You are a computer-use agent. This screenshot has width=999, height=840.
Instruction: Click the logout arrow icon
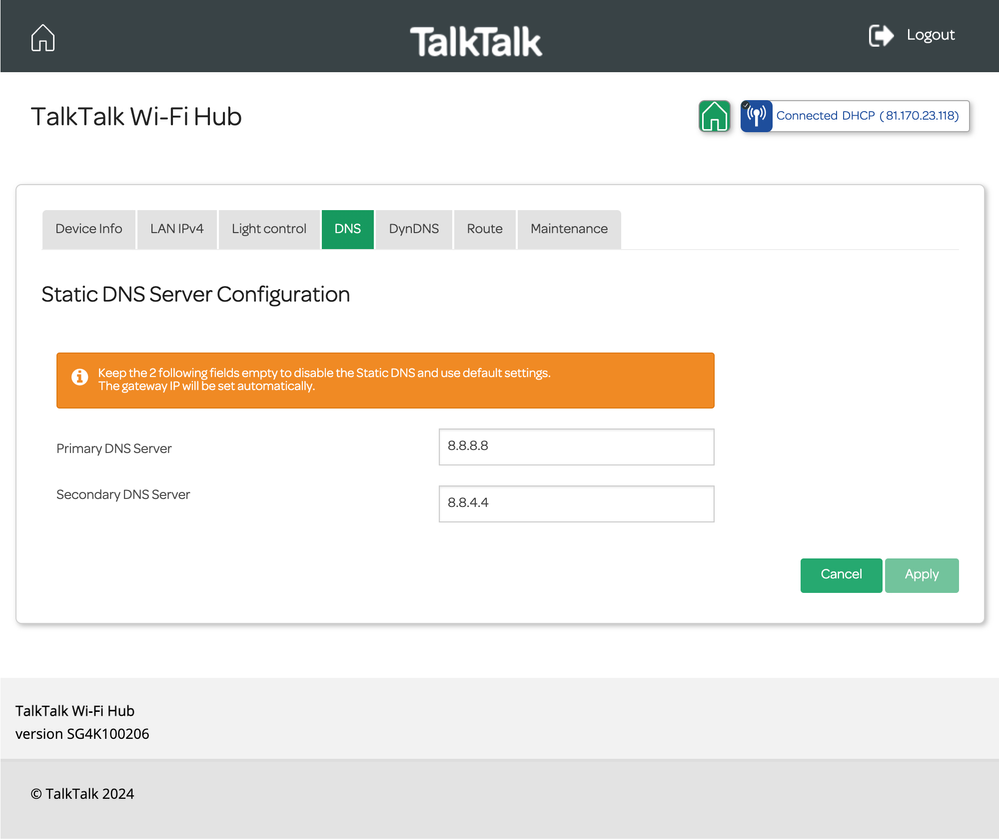pyautogui.click(x=880, y=36)
